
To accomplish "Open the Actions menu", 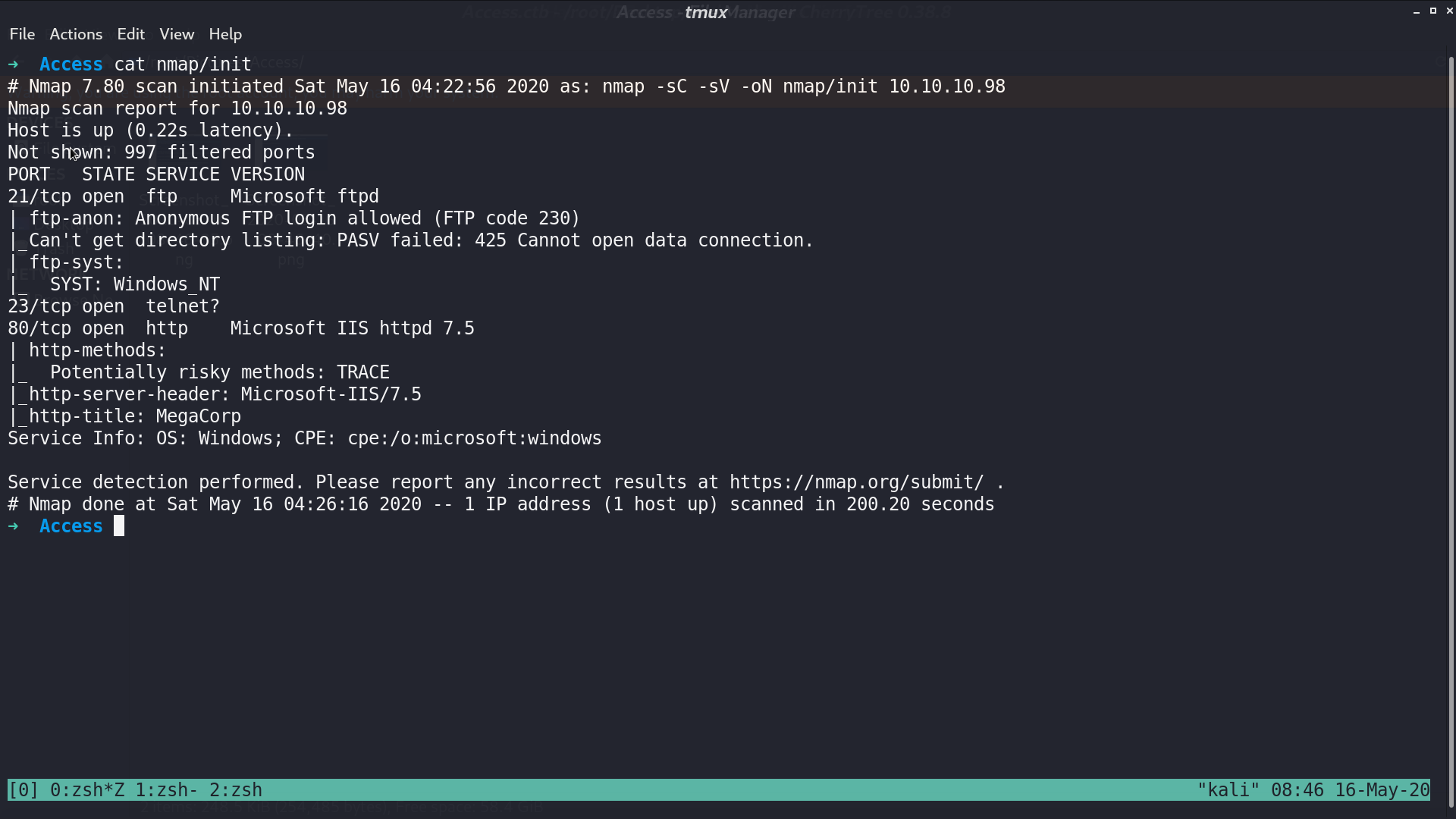I will pyautogui.click(x=76, y=34).
